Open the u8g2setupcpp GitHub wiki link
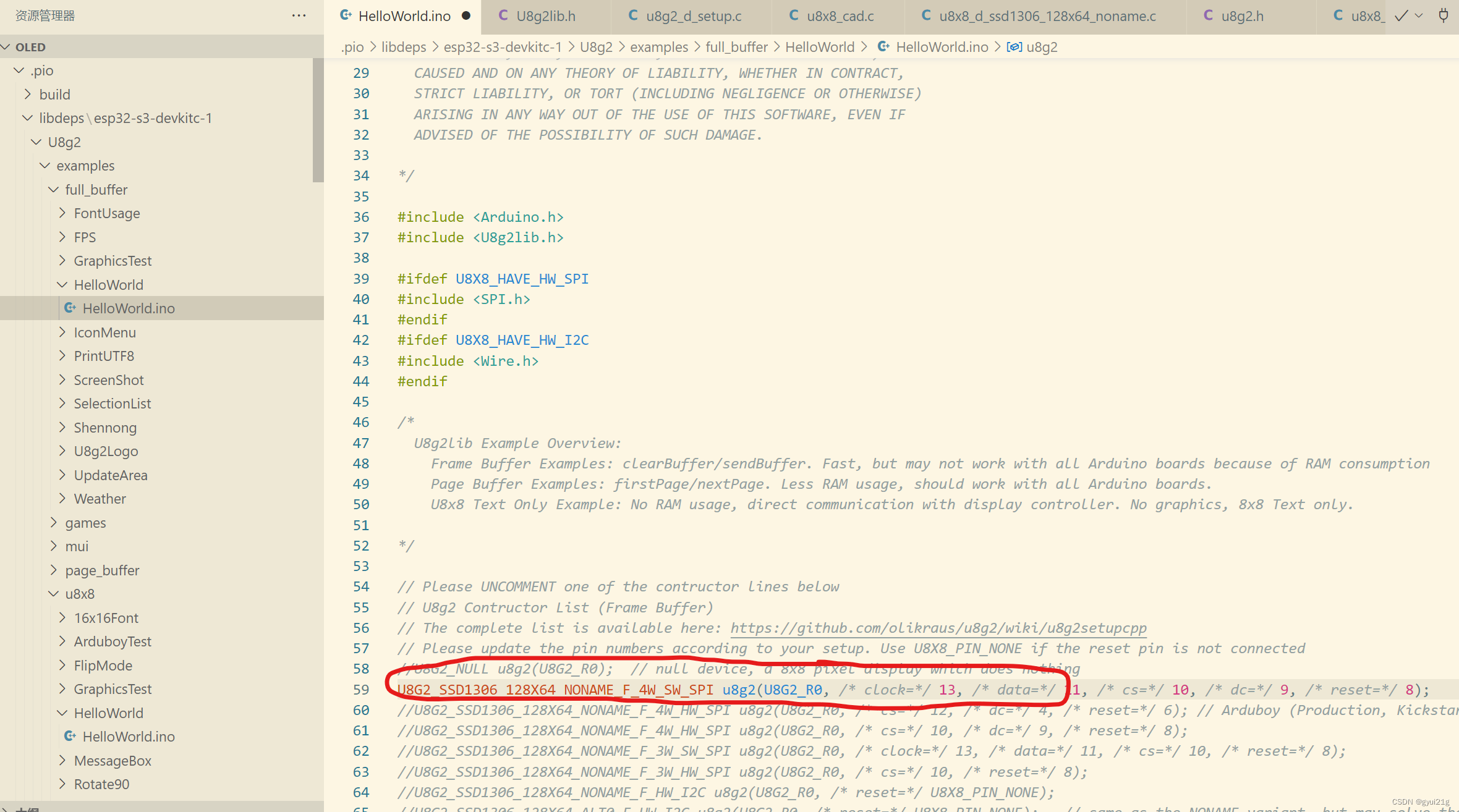This screenshot has width=1459, height=812. tap(938, 628)
